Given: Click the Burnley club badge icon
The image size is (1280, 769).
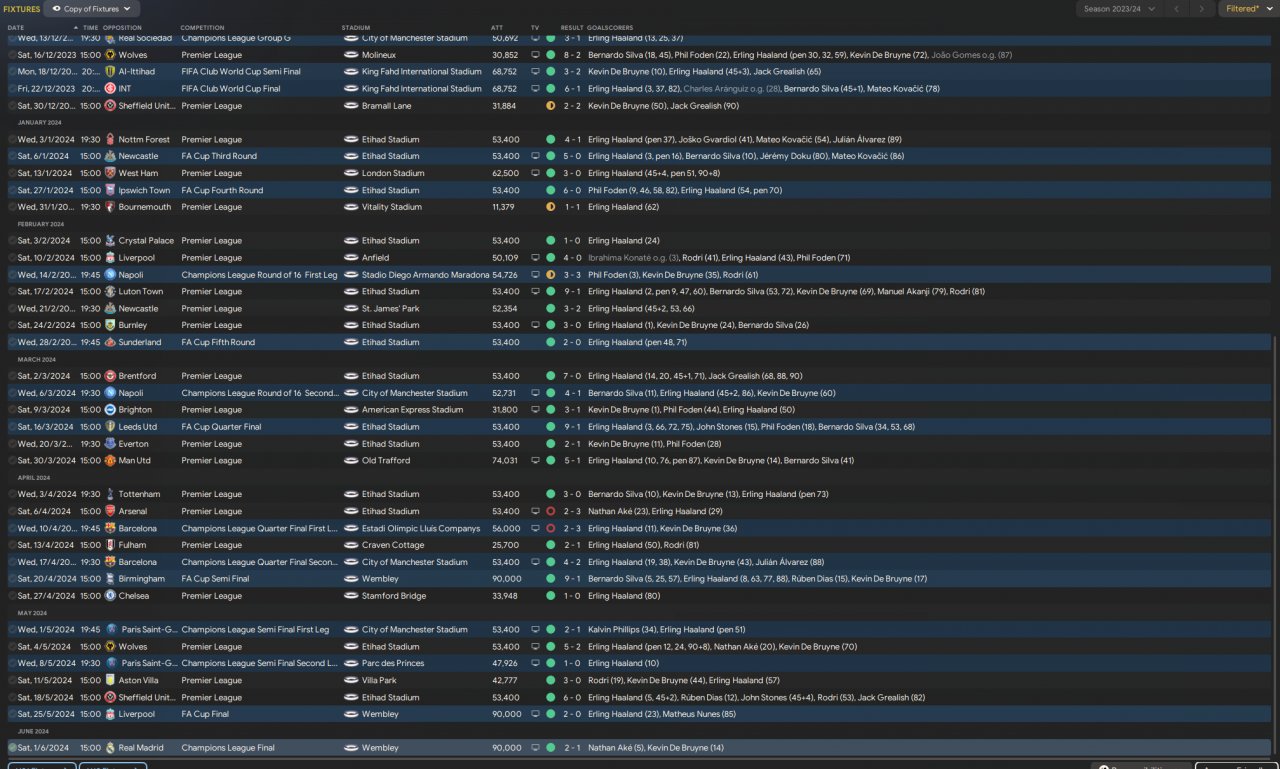Looking at the screenshot, I should 110,325.
